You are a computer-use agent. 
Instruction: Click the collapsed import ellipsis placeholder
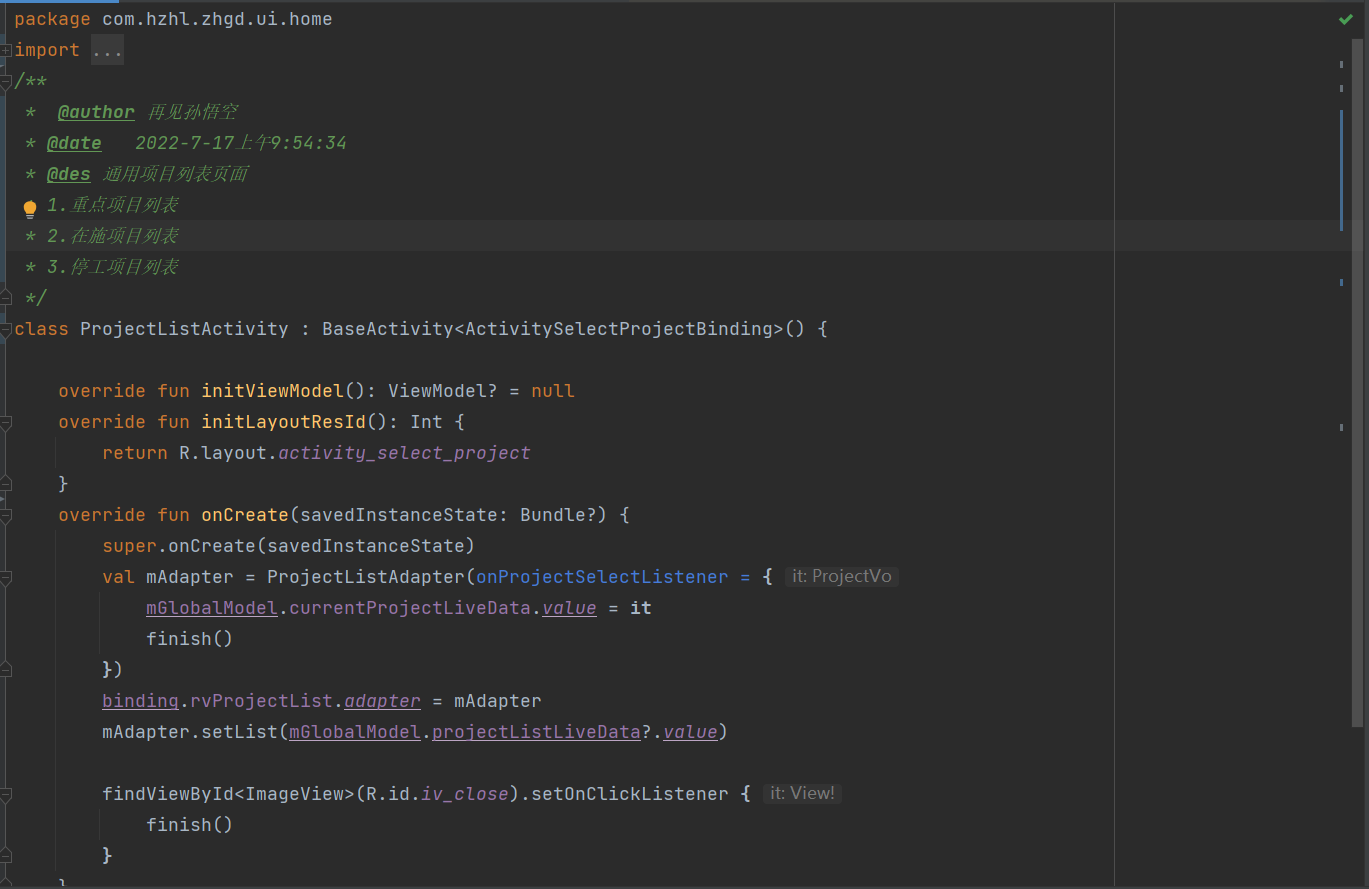(107, 50)
